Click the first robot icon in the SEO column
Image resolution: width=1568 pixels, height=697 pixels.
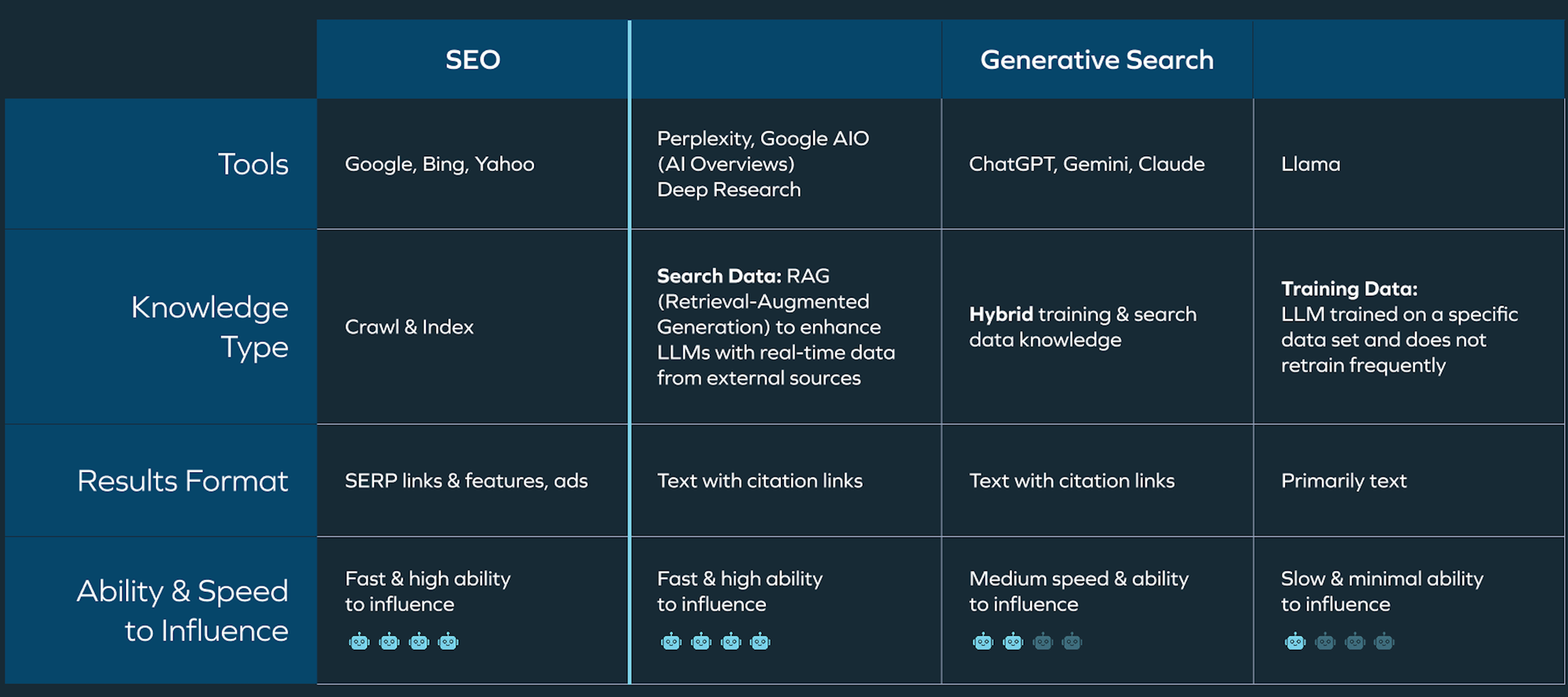pyautogui.click(x=359, y=642)
